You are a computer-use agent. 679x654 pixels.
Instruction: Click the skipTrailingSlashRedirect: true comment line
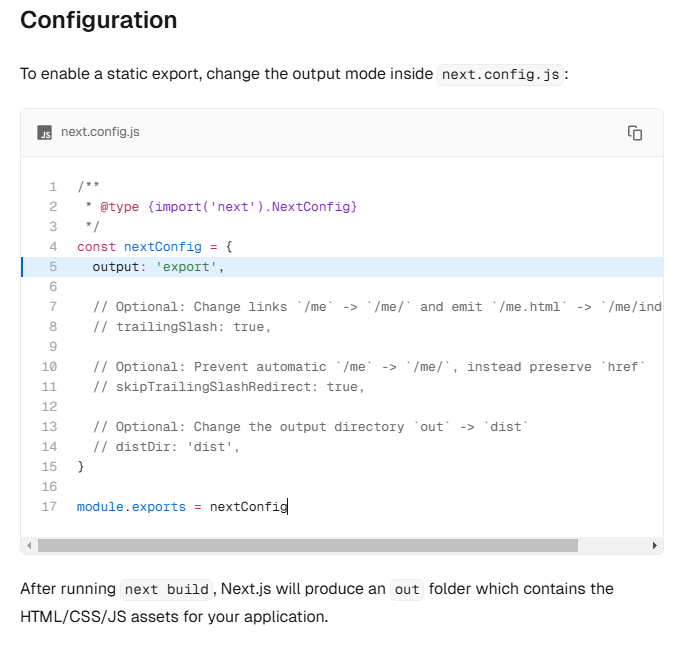coord(229,387)
